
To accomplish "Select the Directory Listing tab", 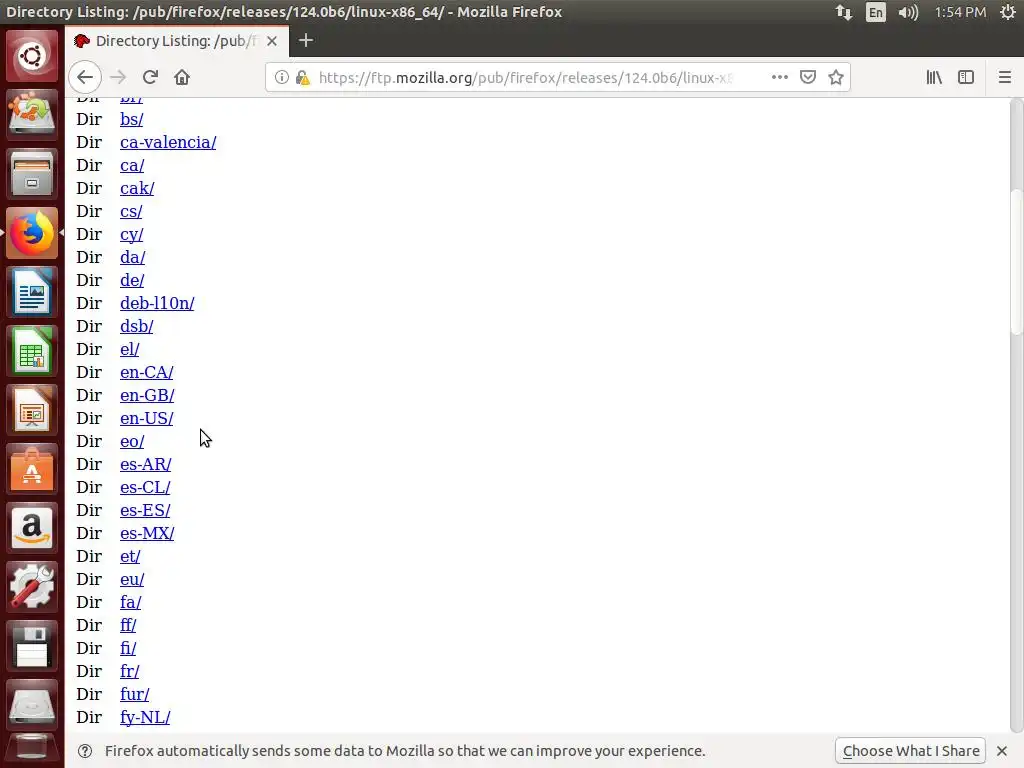I will pyautogui.click(x=177, y=40).
